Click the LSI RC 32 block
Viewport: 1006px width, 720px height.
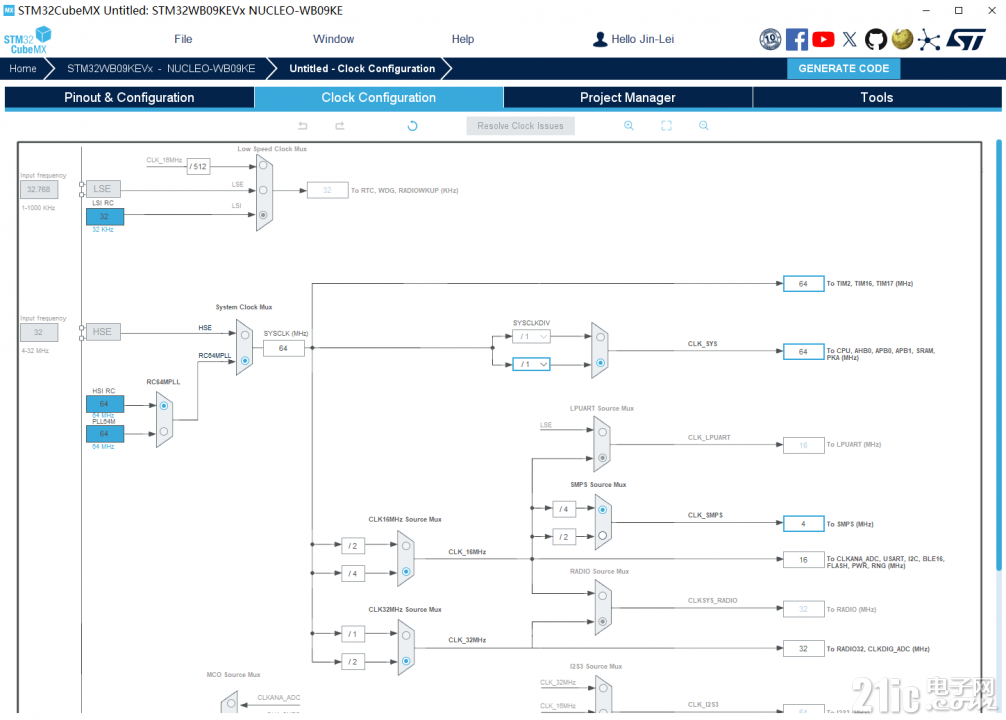pos(105,216)
